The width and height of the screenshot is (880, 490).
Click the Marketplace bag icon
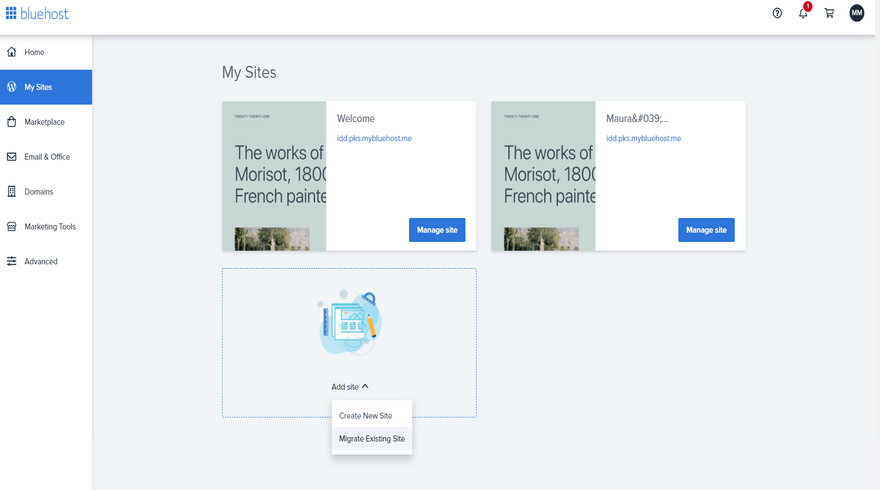coord(11,122)
